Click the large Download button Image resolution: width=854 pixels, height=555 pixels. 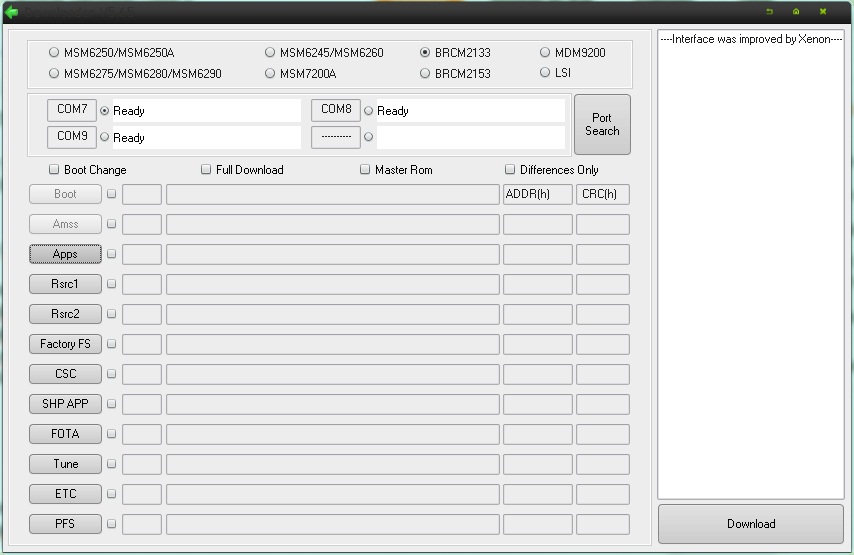[751, 524]
